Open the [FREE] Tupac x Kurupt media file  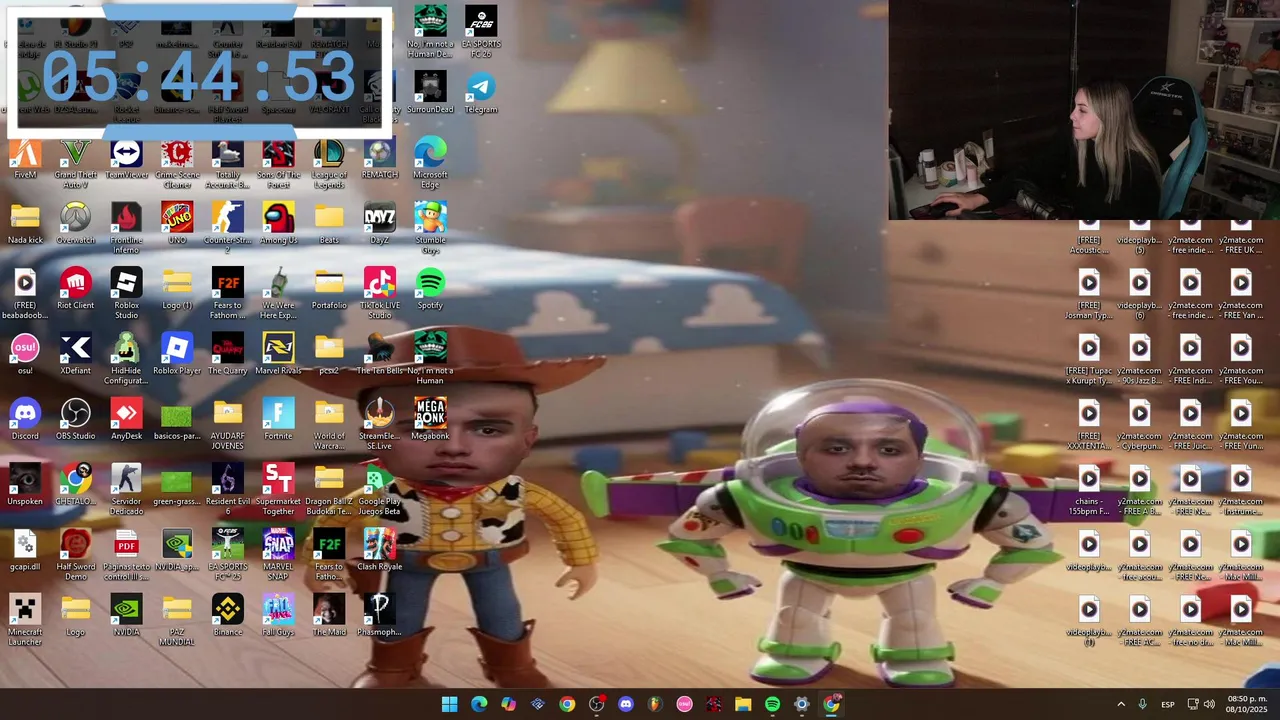coord(1089,360)
